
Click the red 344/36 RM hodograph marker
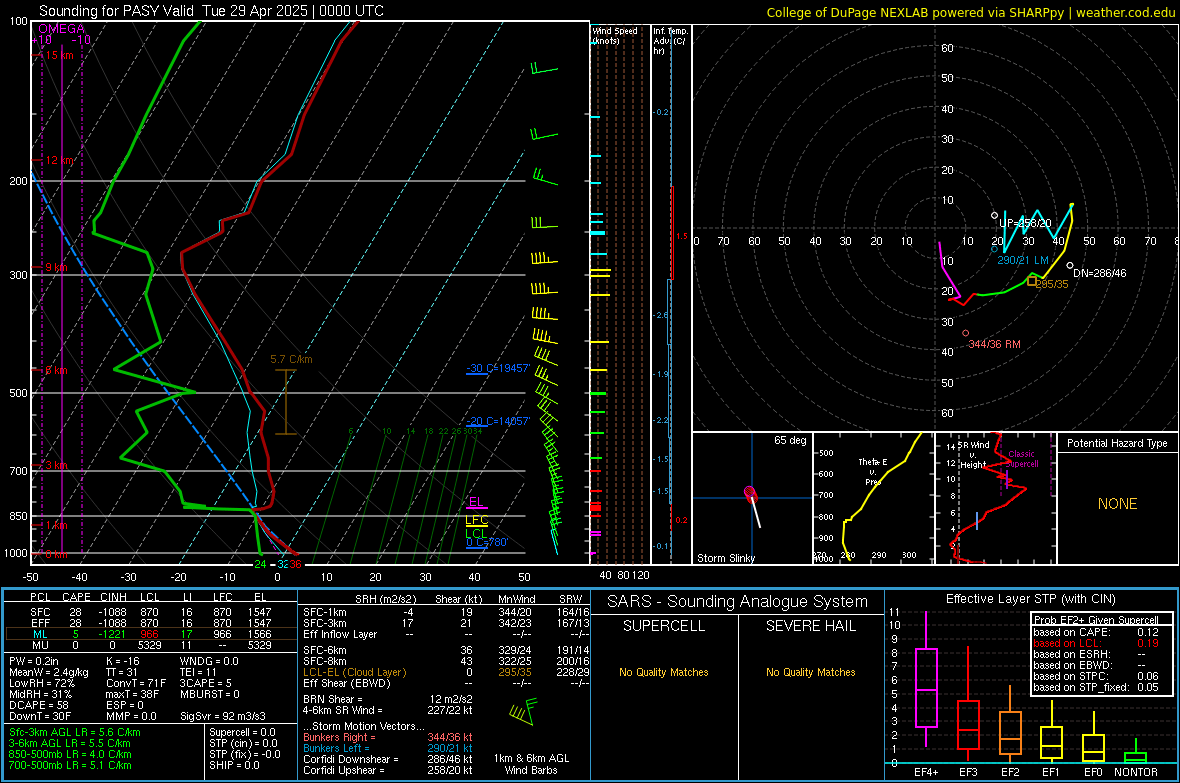click(x=966, y=333)
